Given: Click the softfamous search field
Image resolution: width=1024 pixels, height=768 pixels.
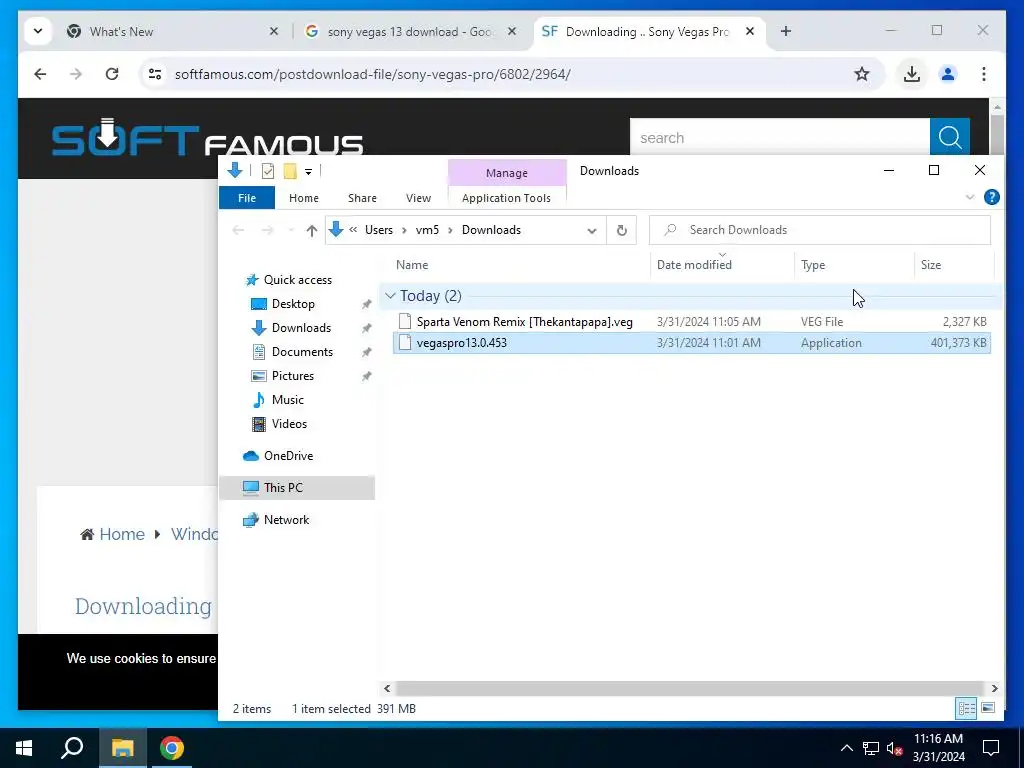Looking at the screenshot, I should 780,138.
